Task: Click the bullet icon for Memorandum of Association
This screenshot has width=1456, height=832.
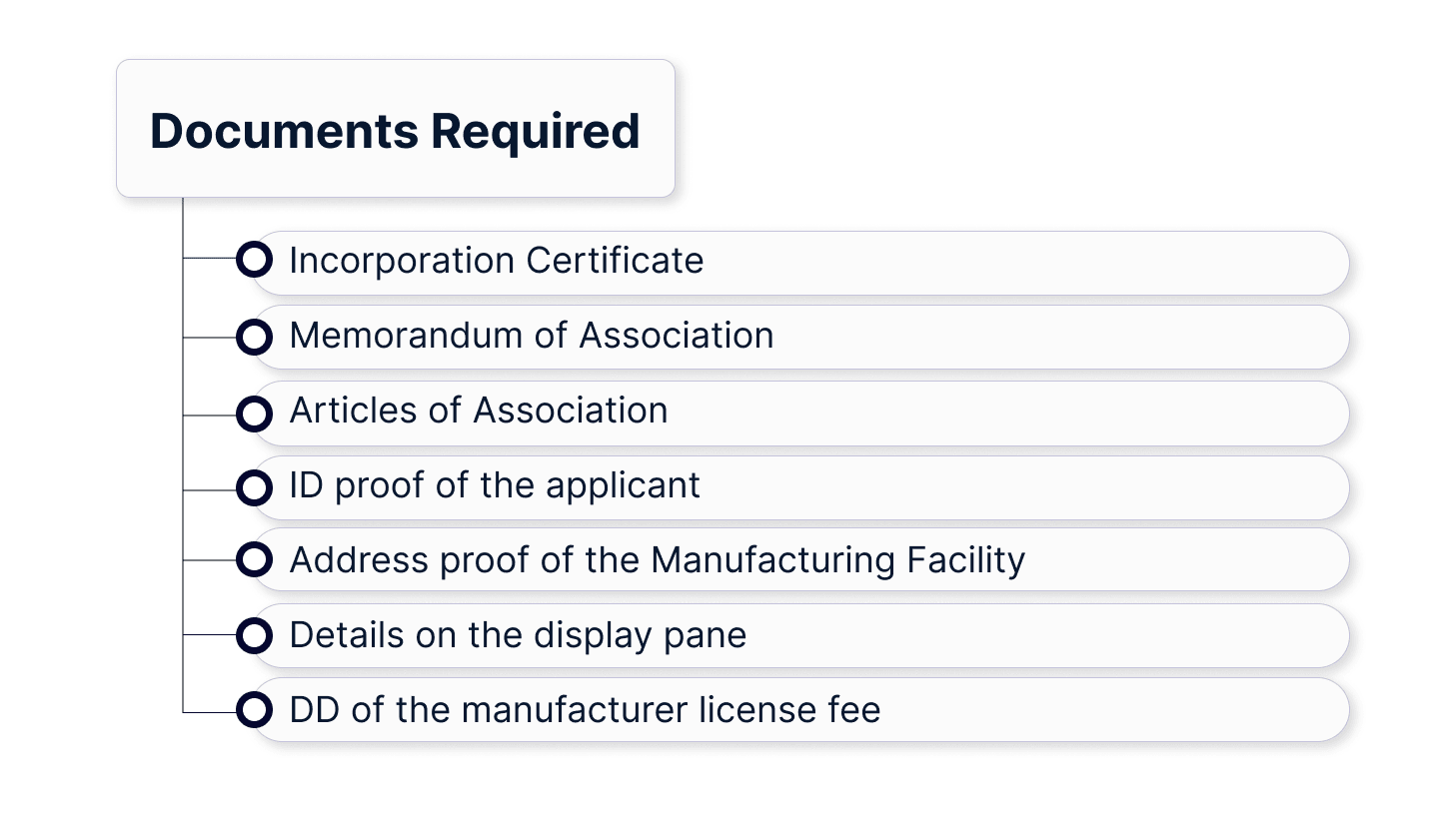Action: click(254, 337)
